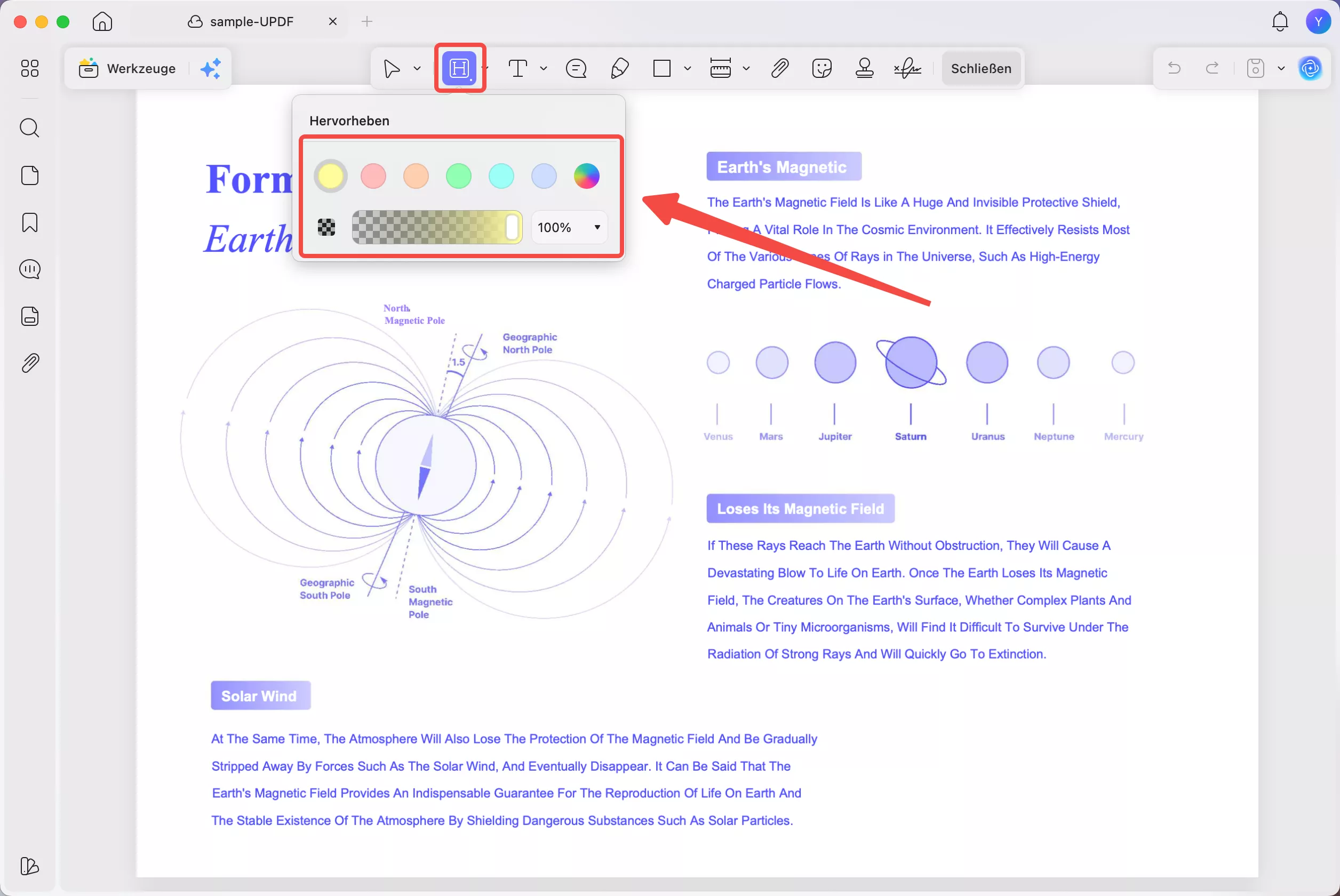Switch to the sample-UPDF tab
Viewport: 1340px width, 896px height.
click(x=251, y=22)
